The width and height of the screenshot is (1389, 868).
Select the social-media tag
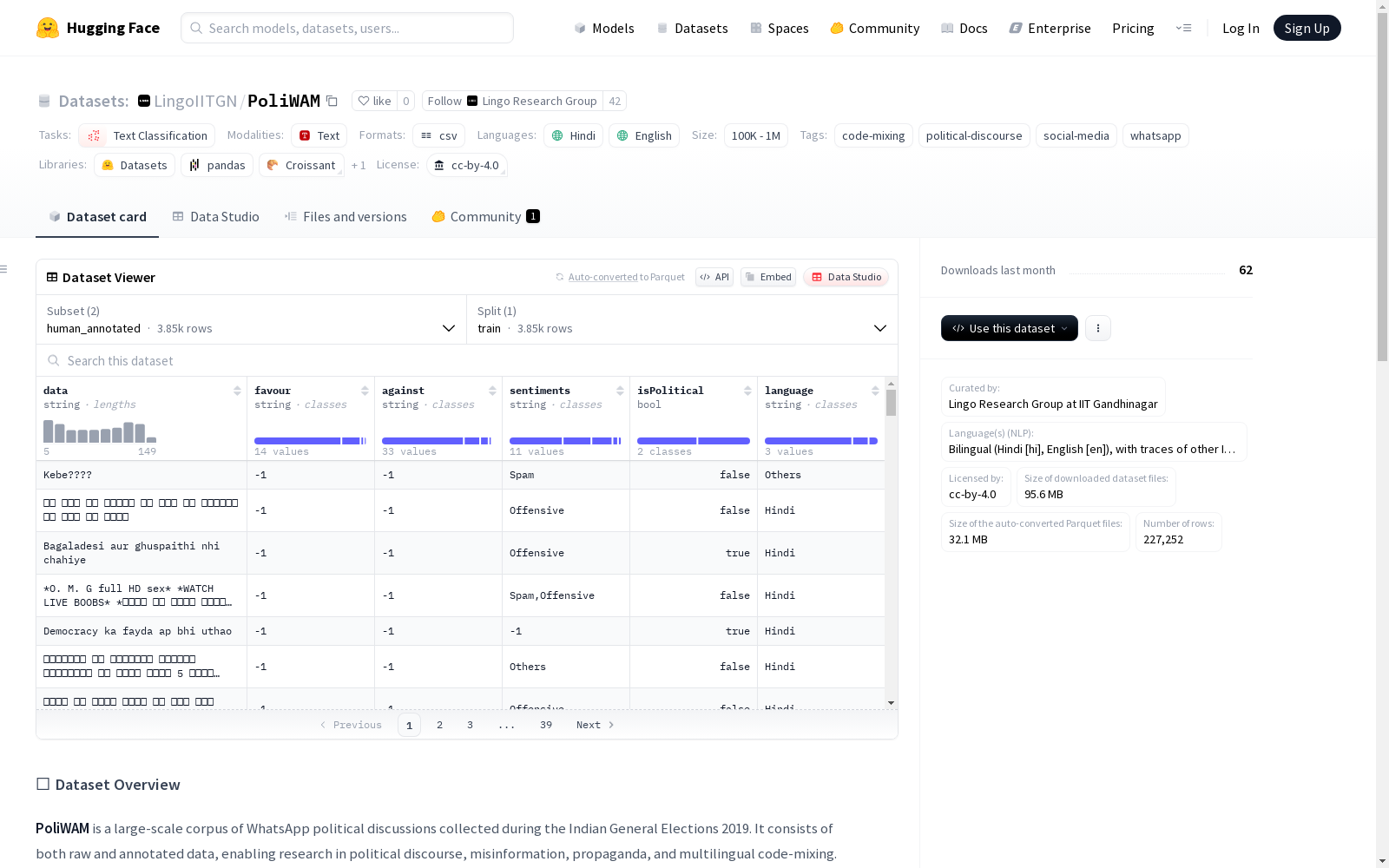(x=1076, y=135)
